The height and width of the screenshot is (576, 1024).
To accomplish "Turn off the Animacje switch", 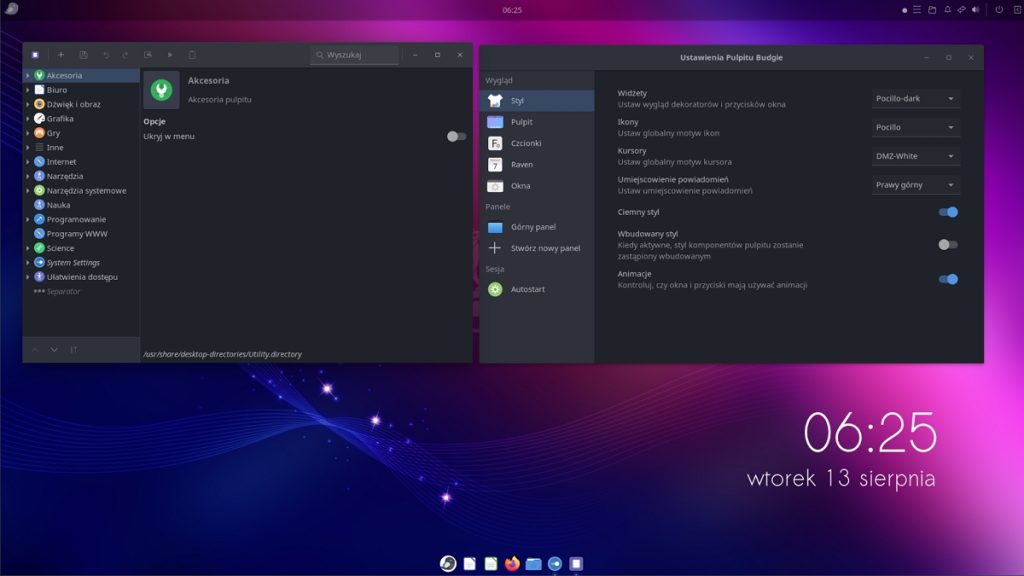I will pos(948,279).
